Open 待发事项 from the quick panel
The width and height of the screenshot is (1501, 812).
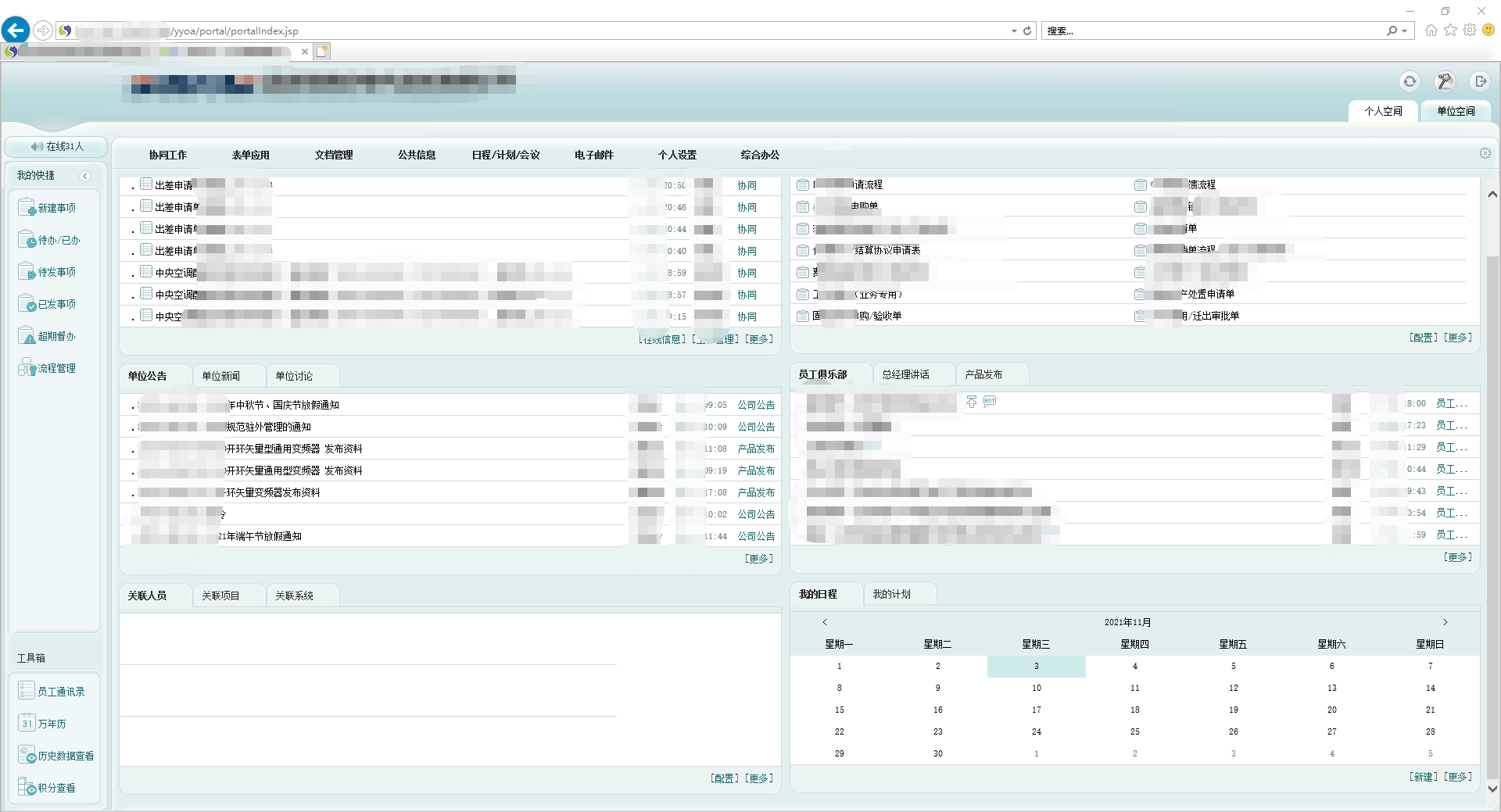tap(26, 270)
